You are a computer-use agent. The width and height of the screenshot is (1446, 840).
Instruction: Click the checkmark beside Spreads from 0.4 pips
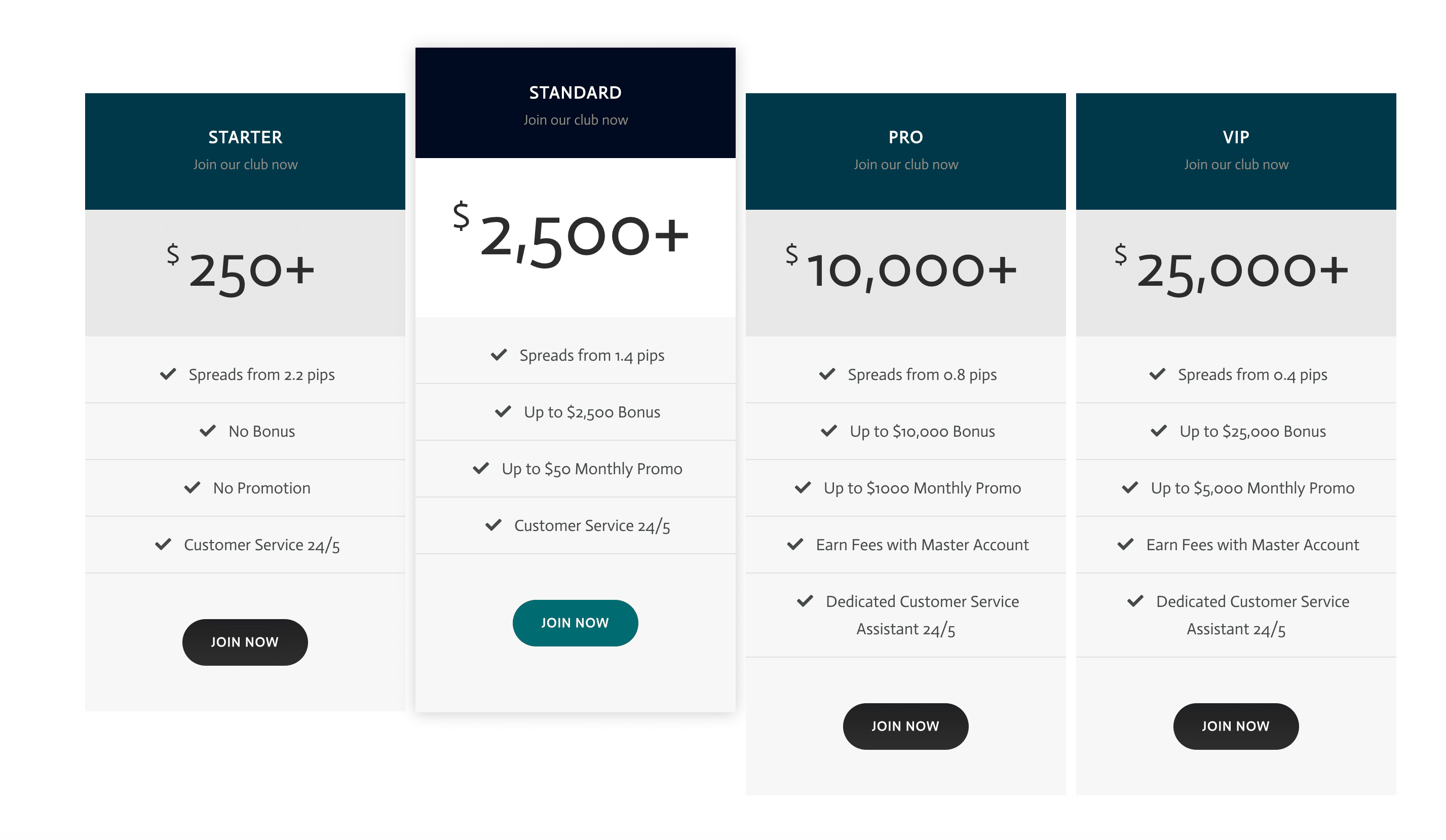click(x=1157, y=375)
